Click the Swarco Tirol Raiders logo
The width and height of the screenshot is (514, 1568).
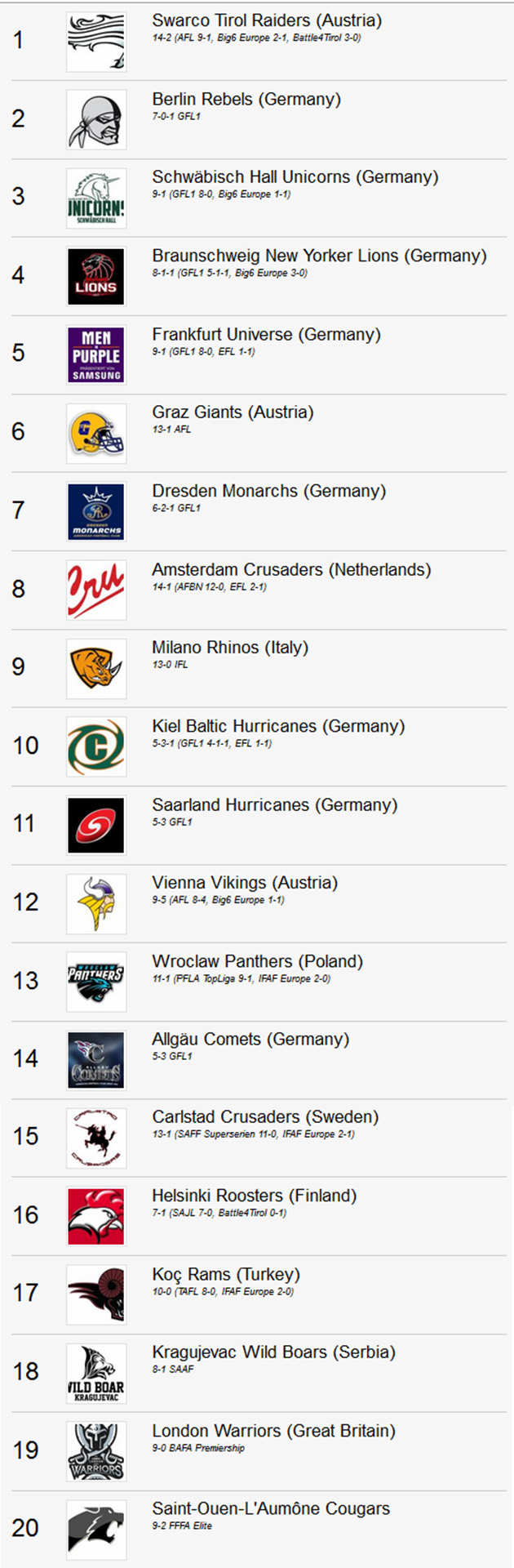click(96, 42)
